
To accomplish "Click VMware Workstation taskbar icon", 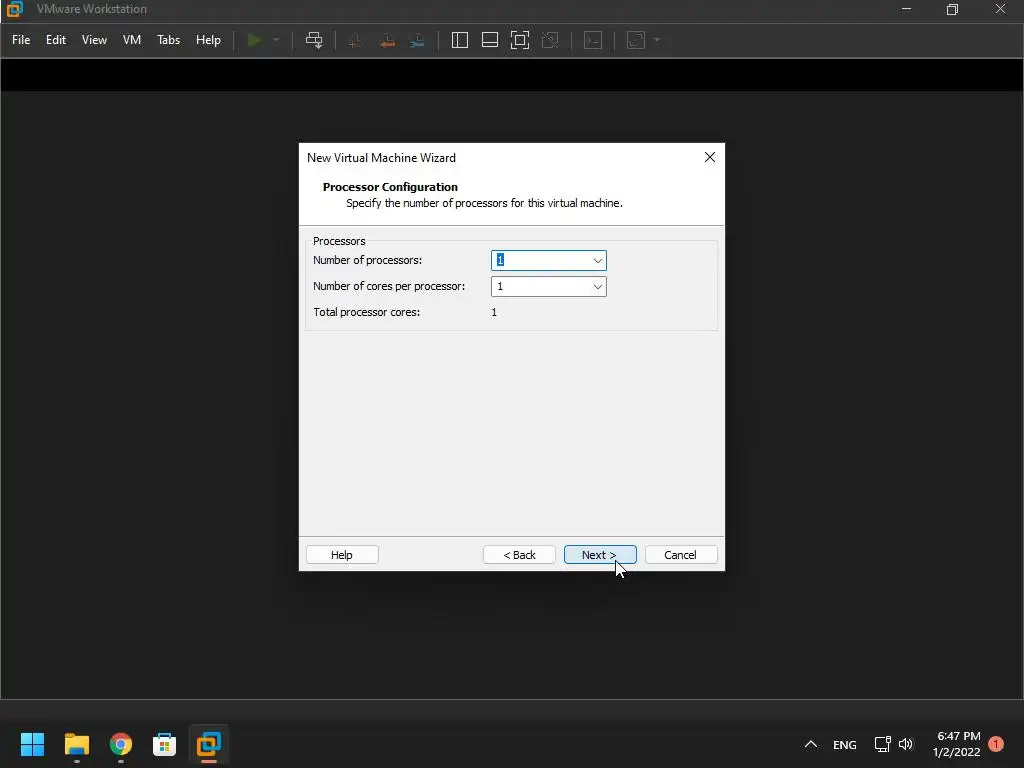I will pyautogui.click(x=209, y=744).
